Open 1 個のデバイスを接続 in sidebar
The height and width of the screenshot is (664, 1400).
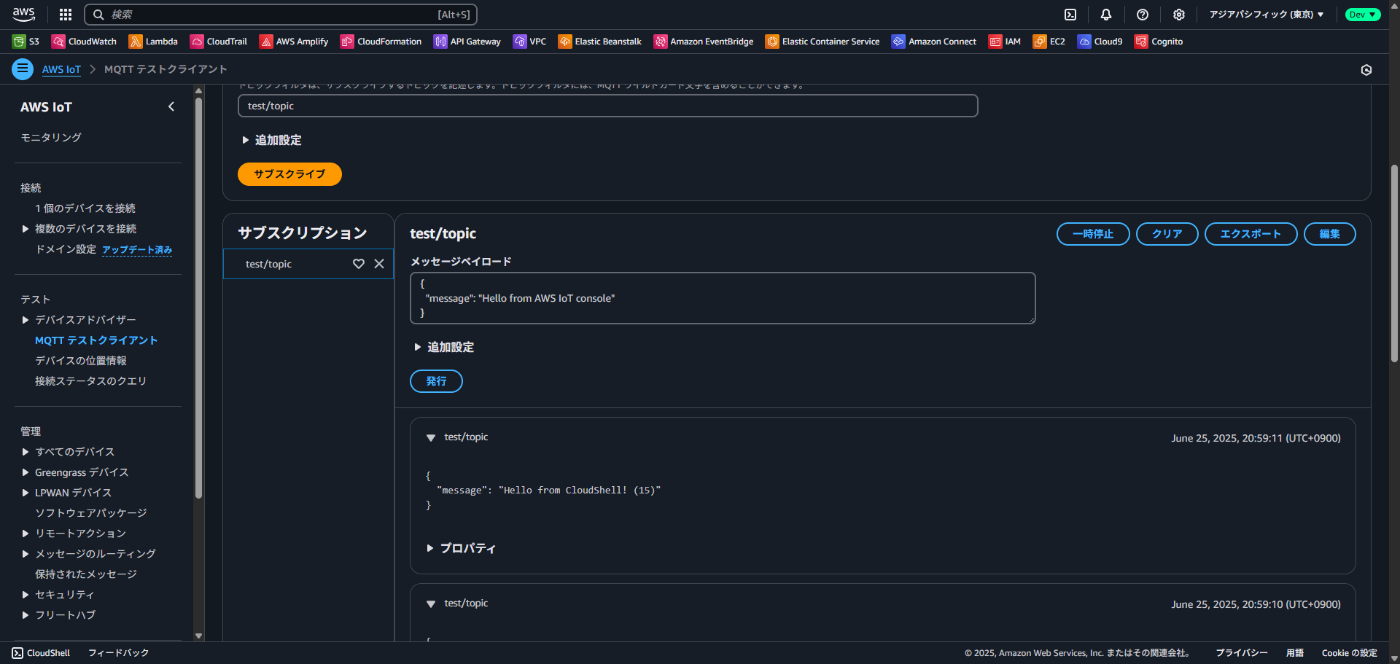tap(85, 209)
